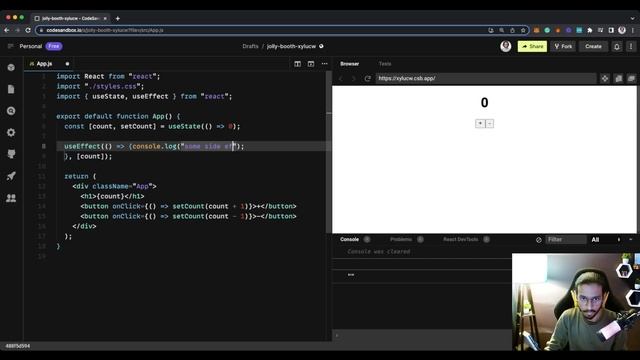This screenshot has height=360, width=640.
Task: Click the editor vertical scrollbar
Action: click(329, 153)
